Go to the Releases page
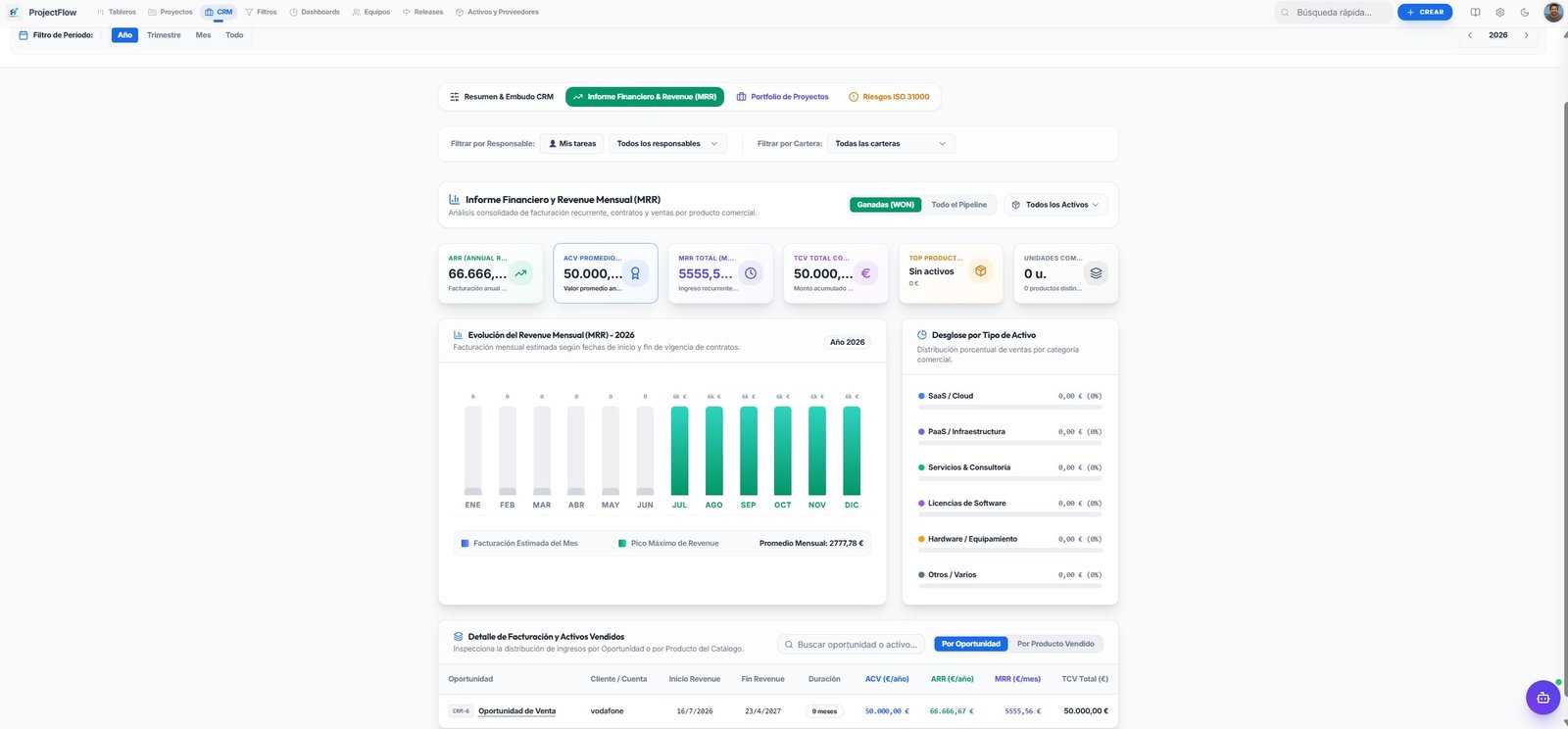The width and height of the screenshot is (1568, 729). pos(422,12)
